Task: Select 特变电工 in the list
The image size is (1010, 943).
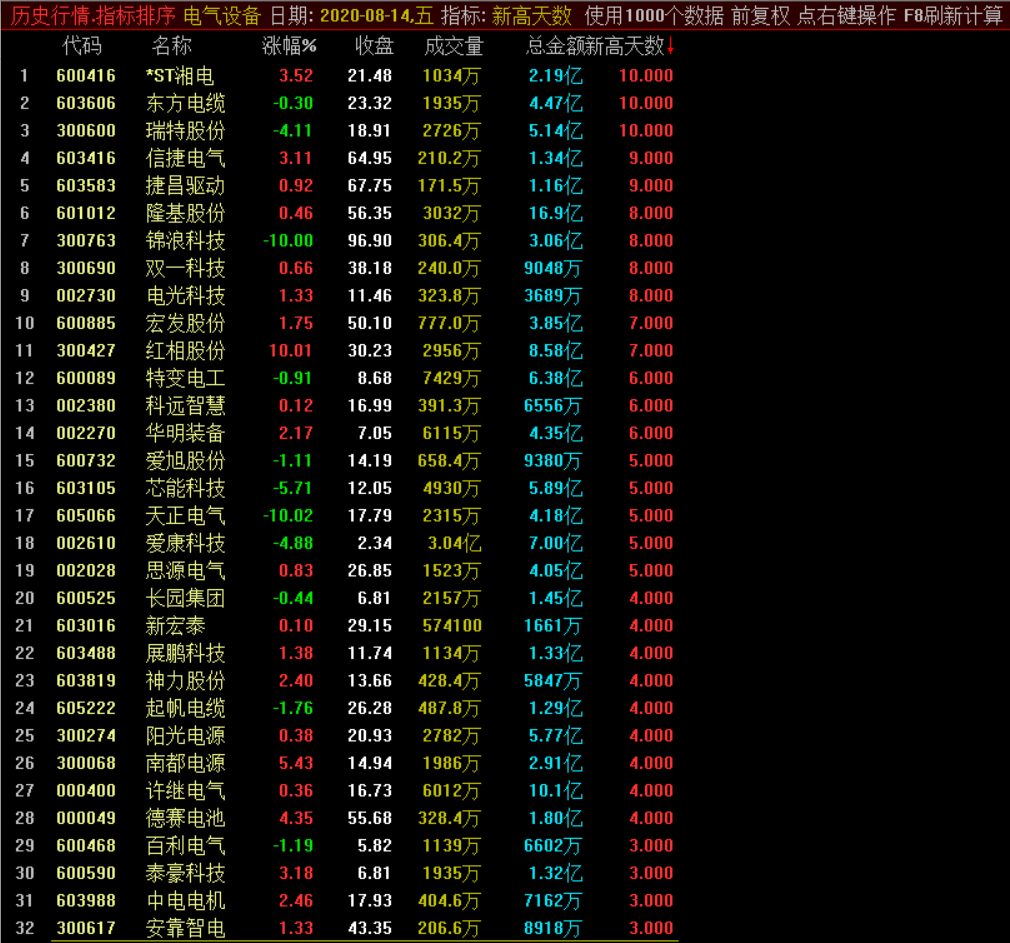Action: pos(186,379)
